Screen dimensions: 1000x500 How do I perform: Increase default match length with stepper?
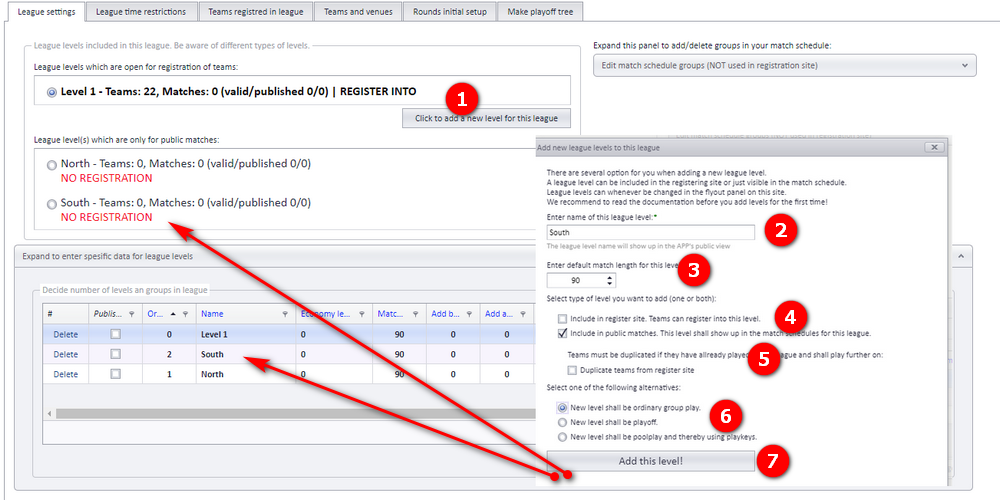[x=610, y=277]
